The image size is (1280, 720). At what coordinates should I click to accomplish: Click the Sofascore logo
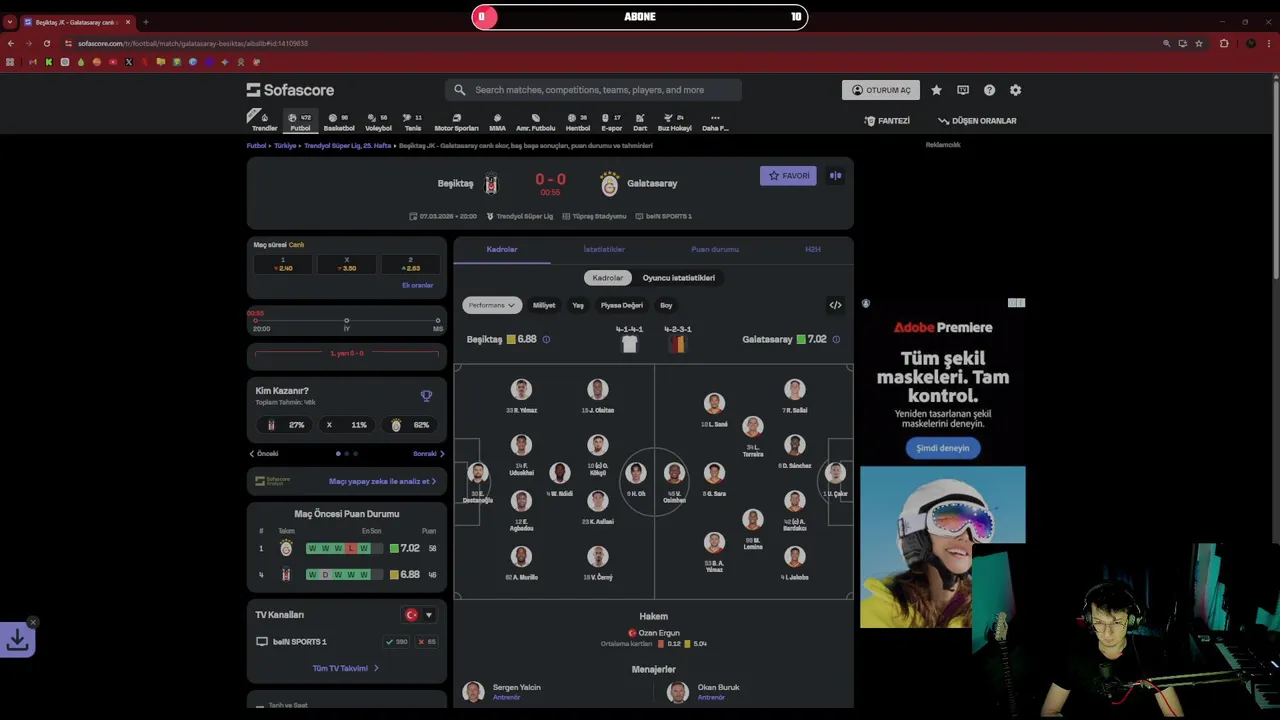pyautogui.click(x=290, y=90)
